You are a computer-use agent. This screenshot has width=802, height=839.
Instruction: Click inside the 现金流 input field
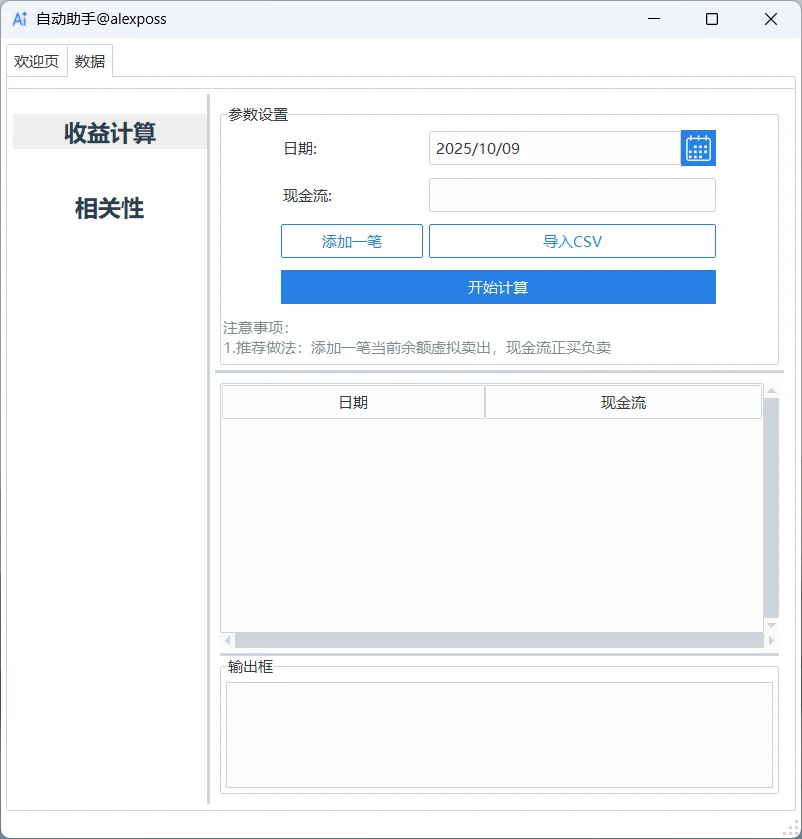pyautogui.click(x=572, y=194)
